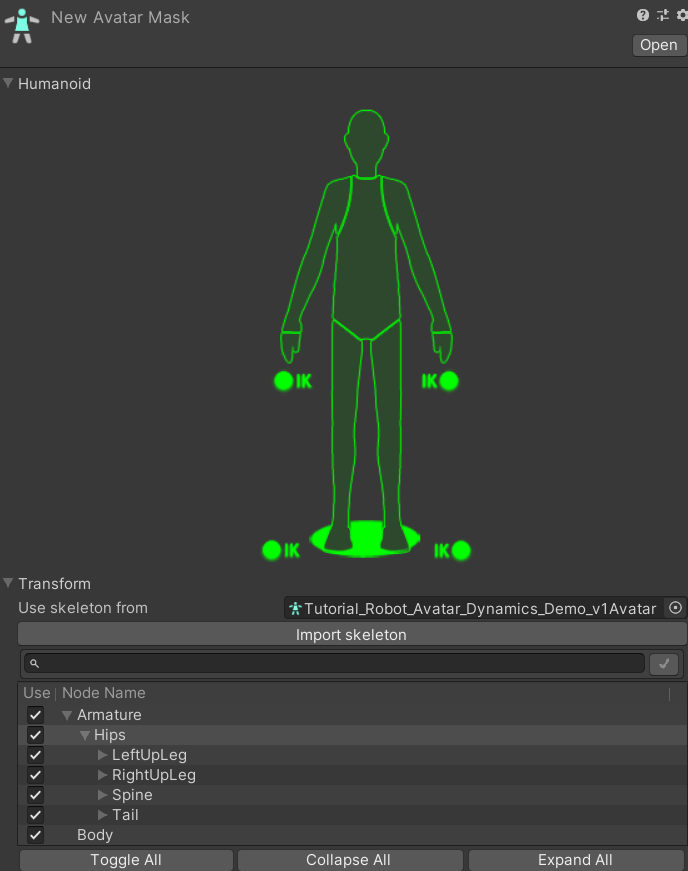
Task: Click the Tutorial_Robot avatar object field
Action: pyautogui.click(x=473, y=608)
